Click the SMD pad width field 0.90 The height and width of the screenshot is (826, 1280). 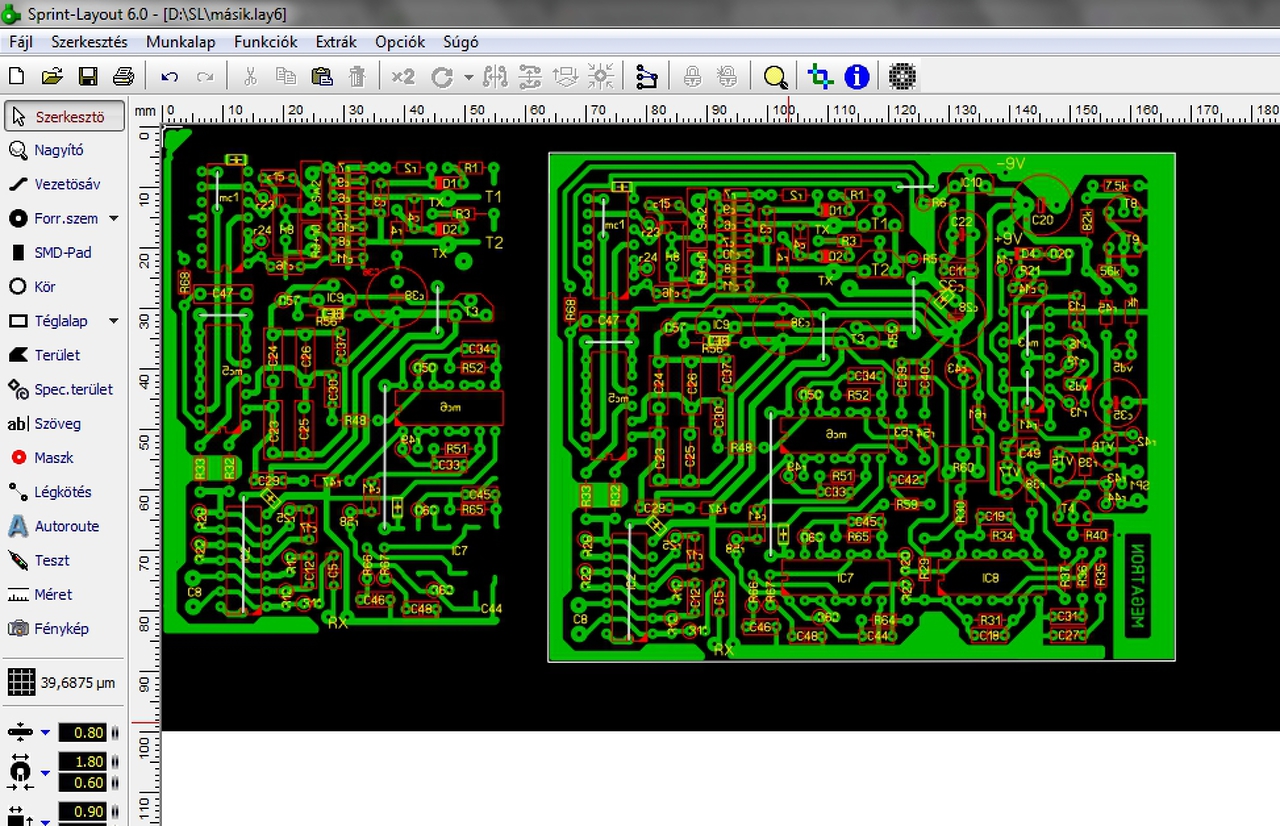point(83,812)
